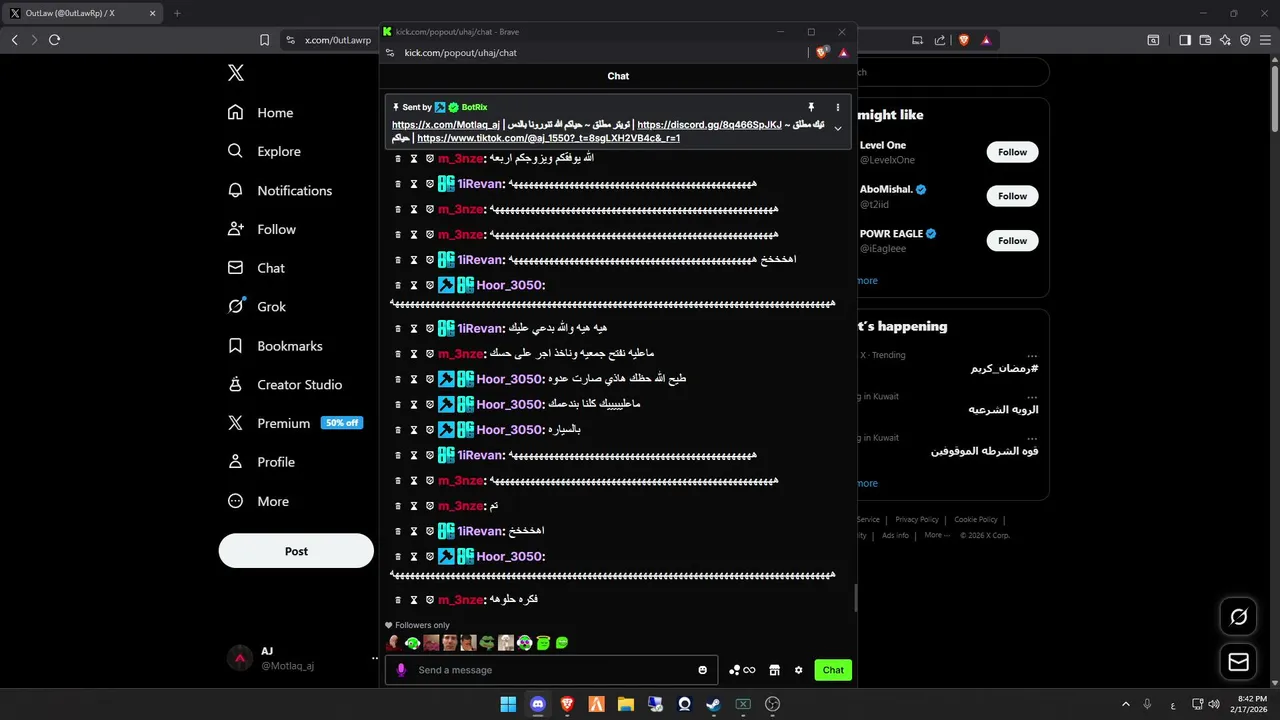Screen dimensions: 1280x720
Task: Open Brave main hamburger menu
Action: pyautogui.click(x=1265, y=40)
